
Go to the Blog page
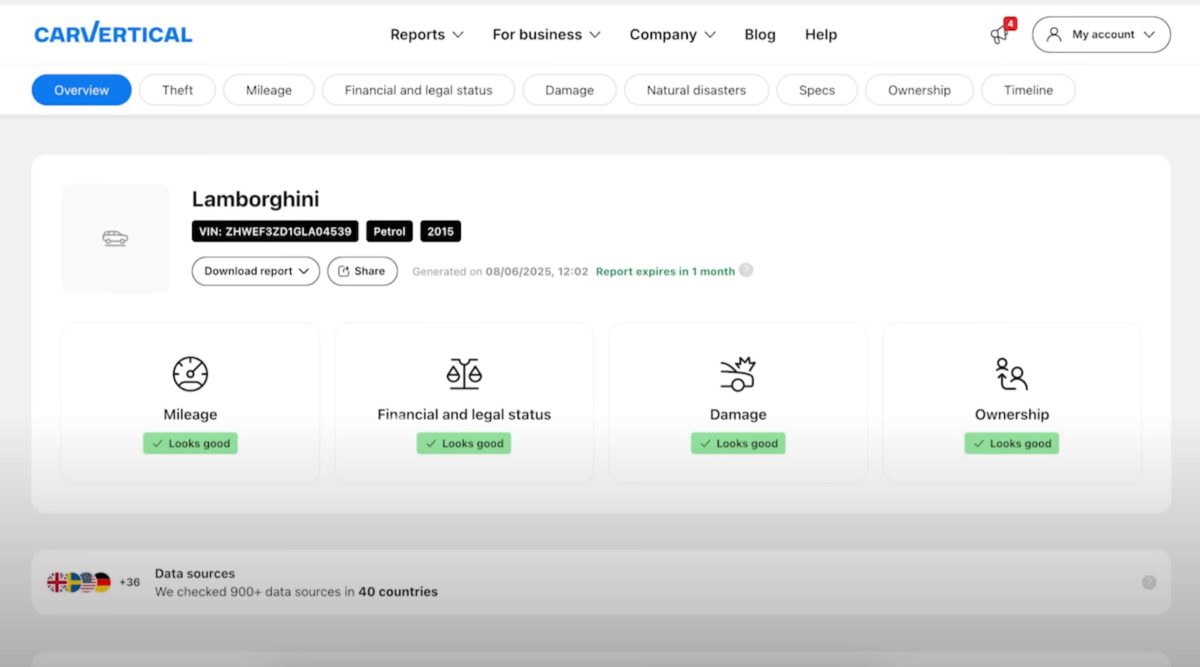pyautogui.click(x=760, y=34)
